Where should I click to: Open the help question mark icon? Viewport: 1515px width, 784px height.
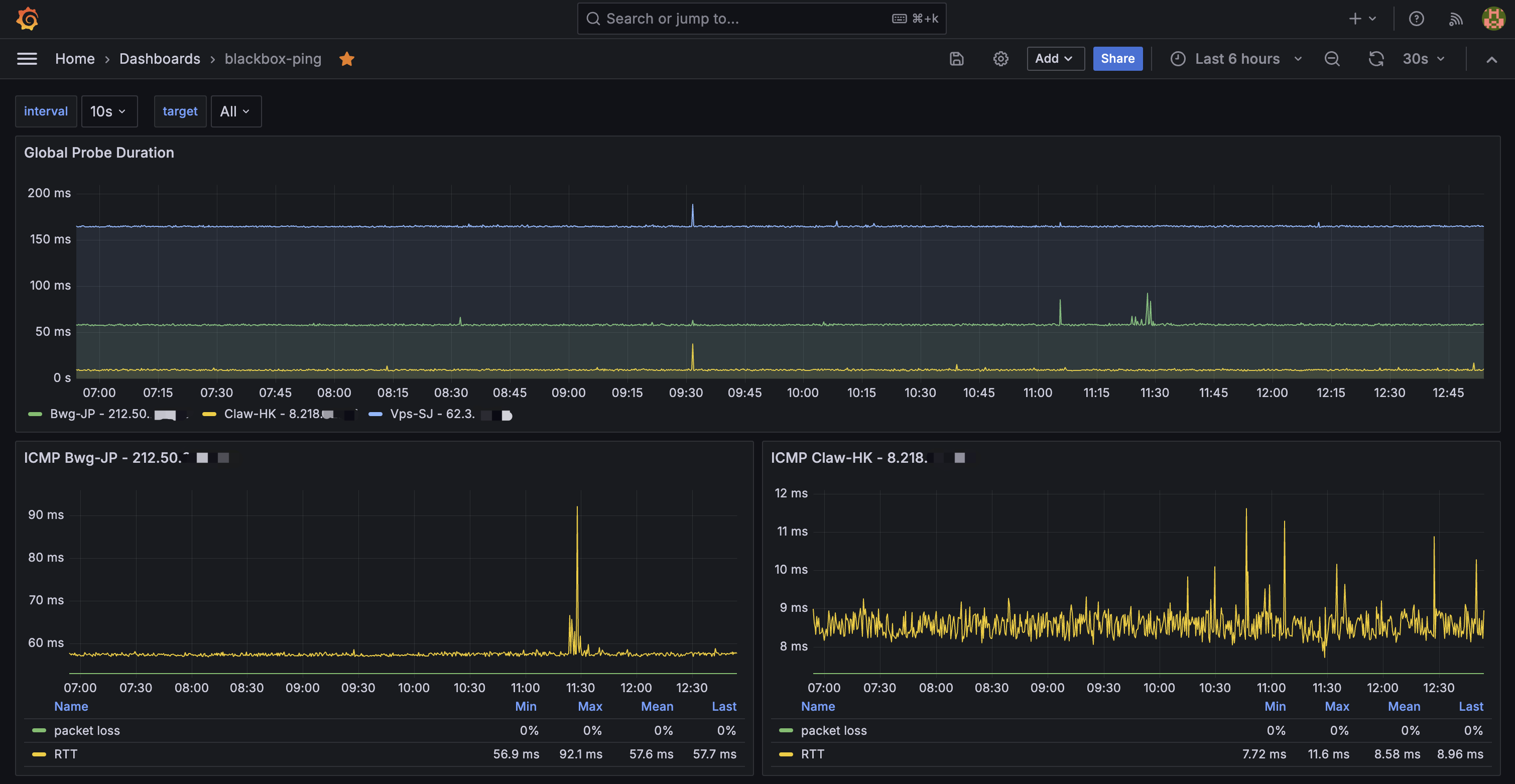coord(1416,19)
